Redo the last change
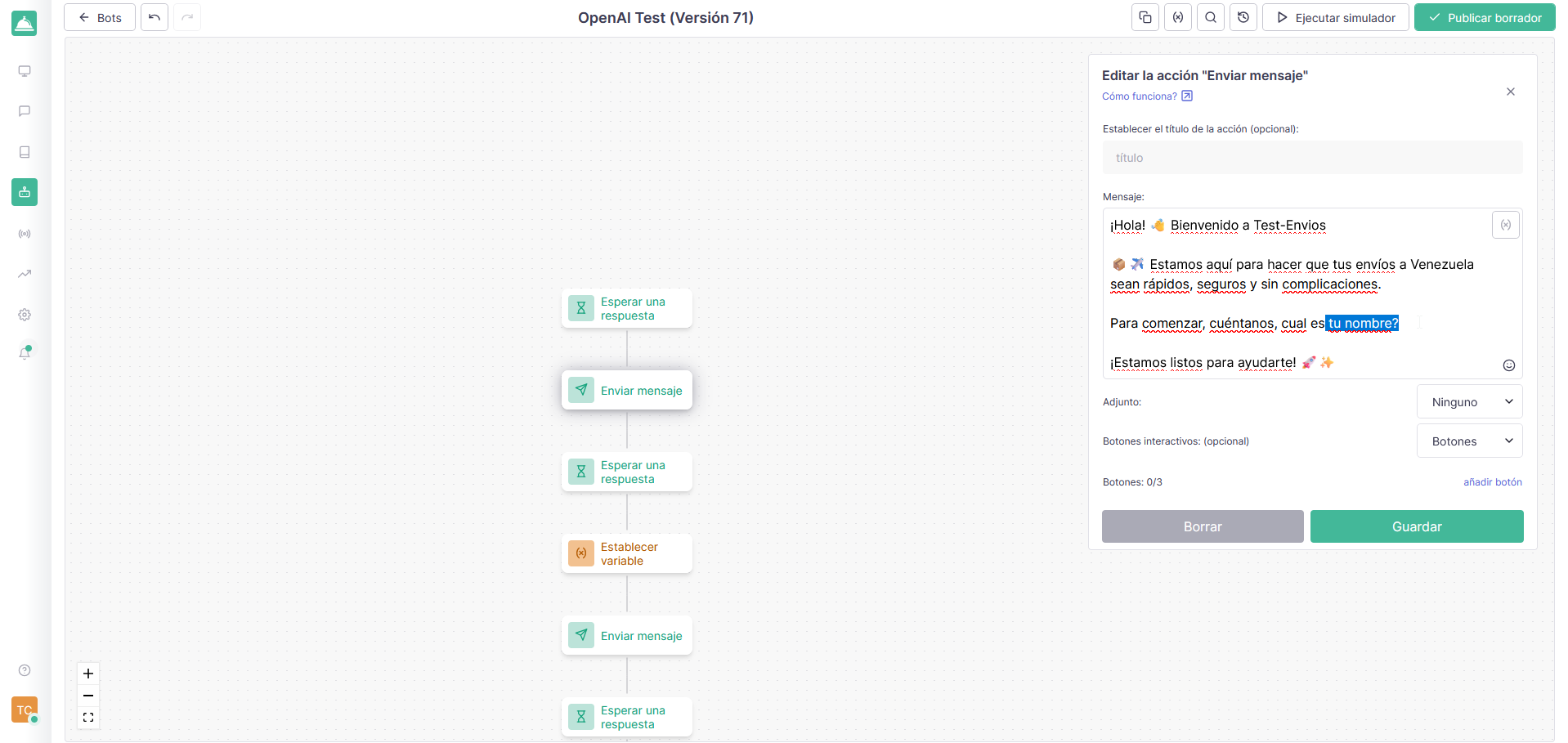Screen dimensions: 1568x743 coord(187,17)
